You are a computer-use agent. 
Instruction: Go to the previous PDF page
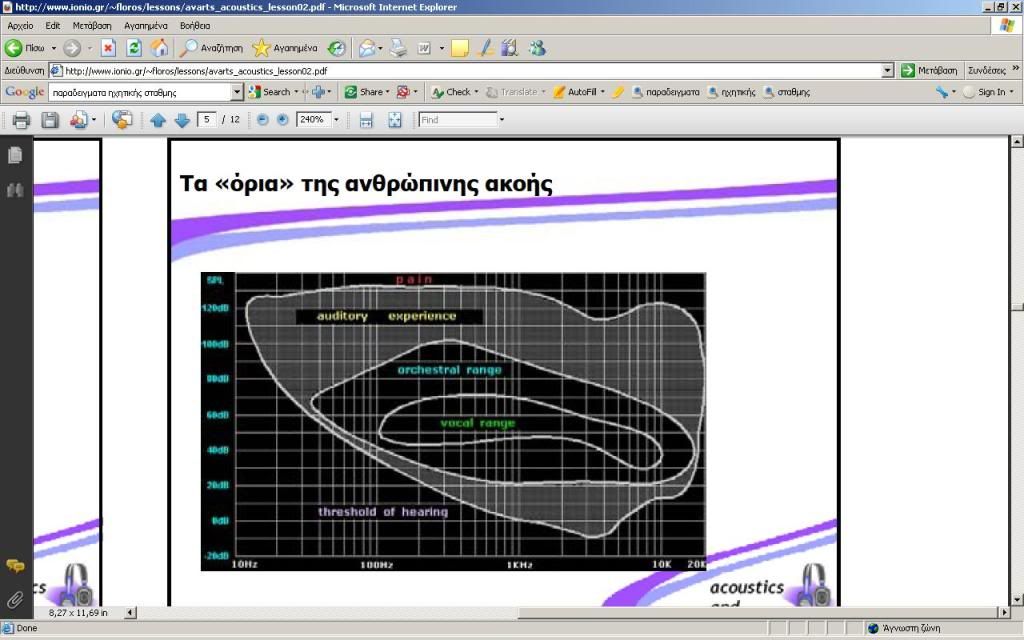158,120
